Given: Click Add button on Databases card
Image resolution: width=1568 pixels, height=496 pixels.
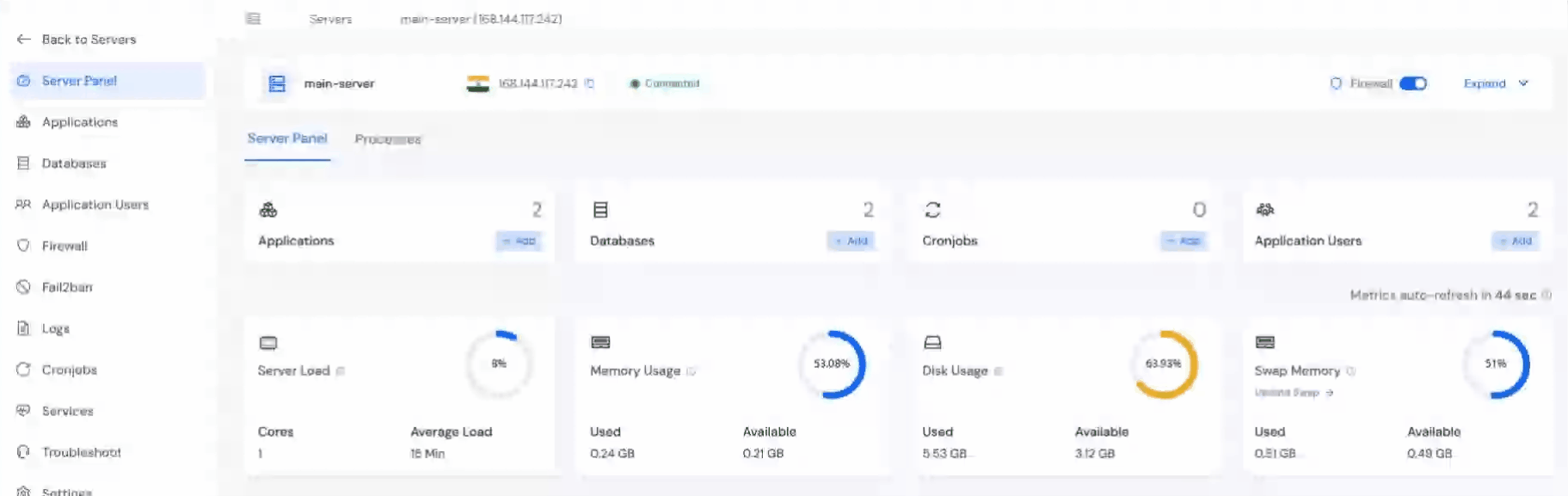Looking at the screenshot, I should point(851,242).
